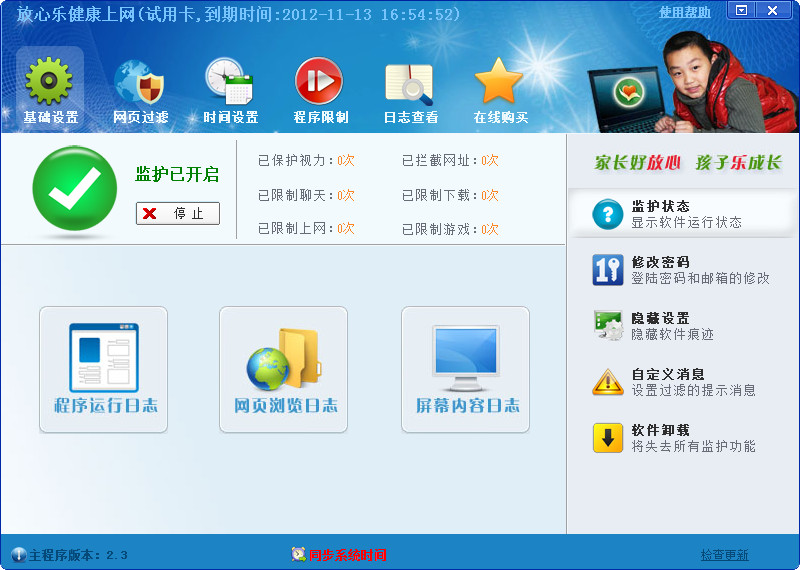Click the green checkmark status icon

click(74, 188)
